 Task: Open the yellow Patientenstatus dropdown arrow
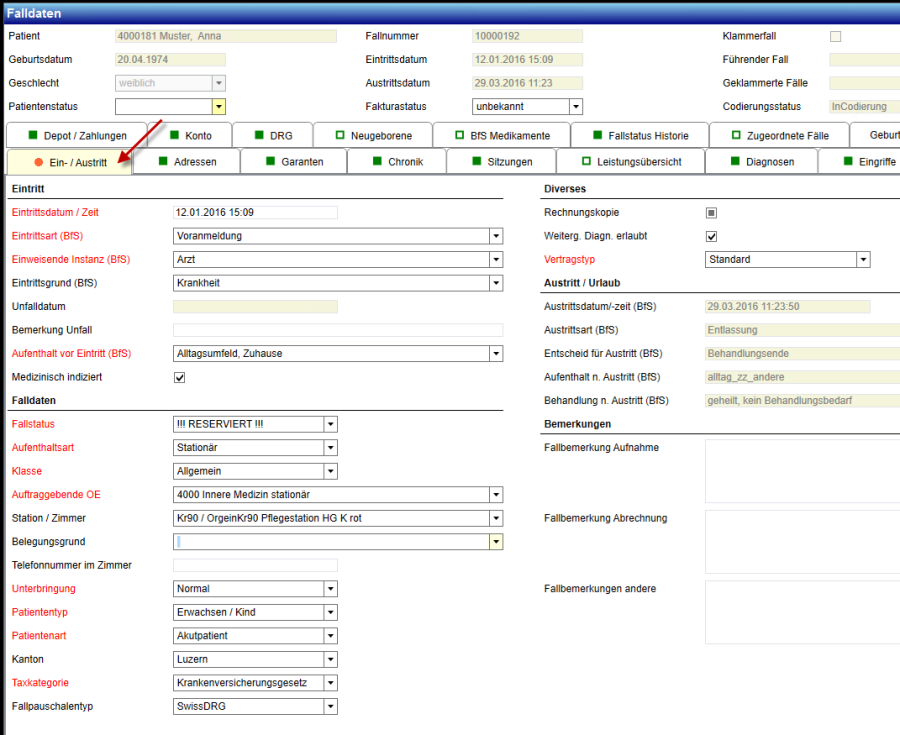pos(219,106)
